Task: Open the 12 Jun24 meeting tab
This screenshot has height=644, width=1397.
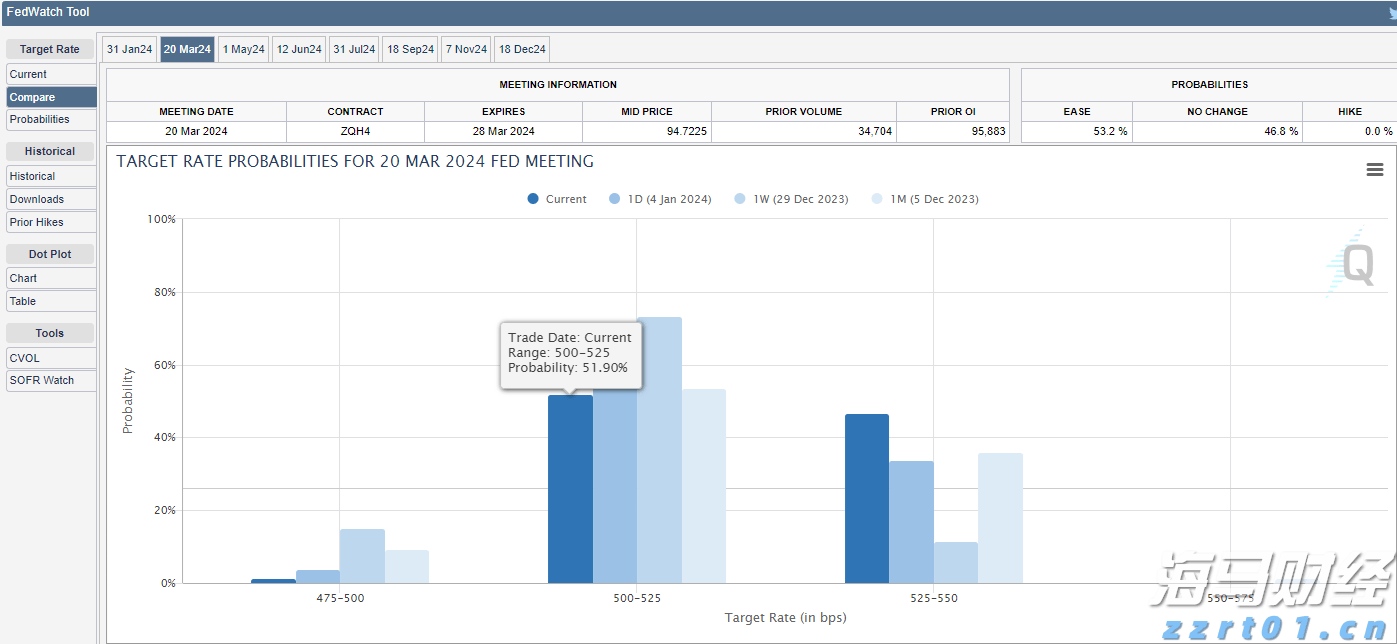Action: point(299,49)
